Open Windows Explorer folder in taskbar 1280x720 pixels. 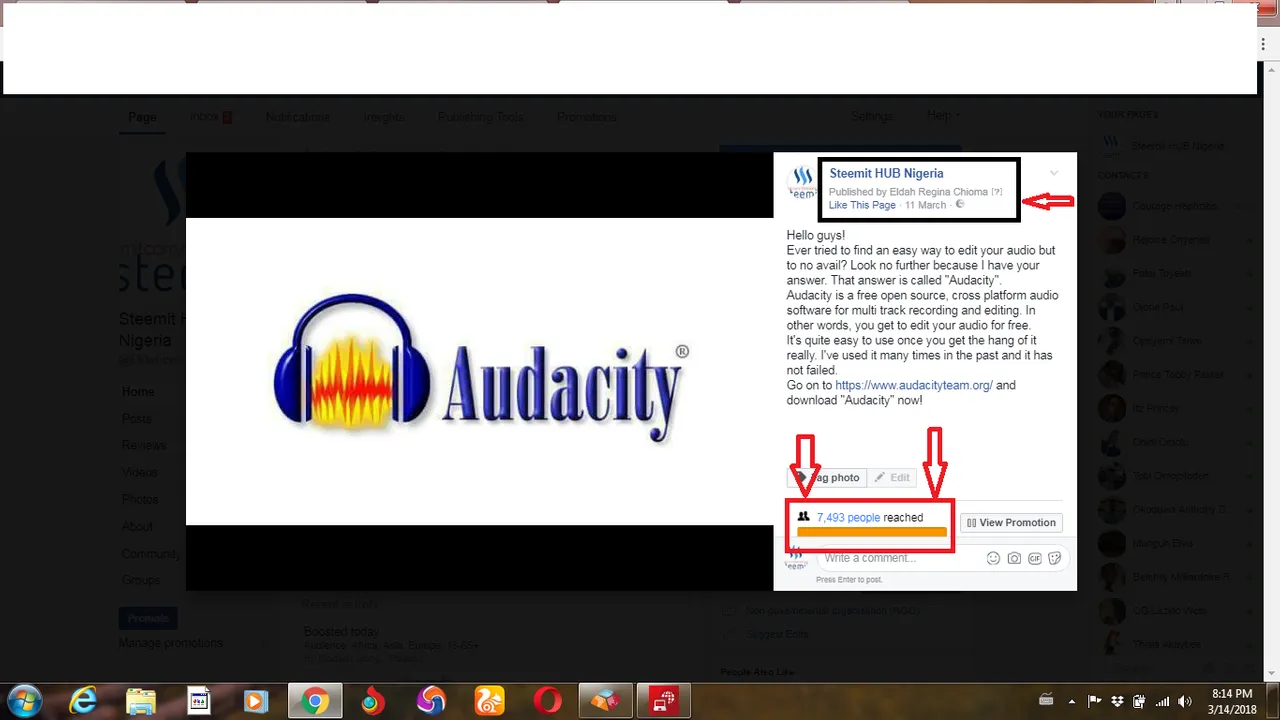(141, 701)
